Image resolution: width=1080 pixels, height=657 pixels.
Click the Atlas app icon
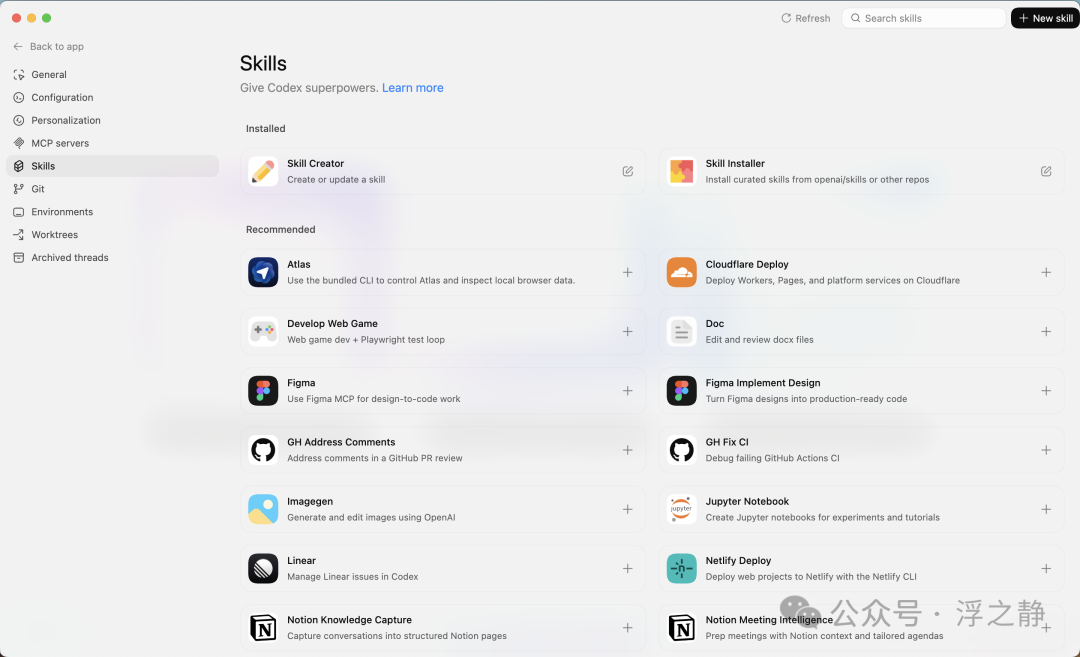(263, 273)
